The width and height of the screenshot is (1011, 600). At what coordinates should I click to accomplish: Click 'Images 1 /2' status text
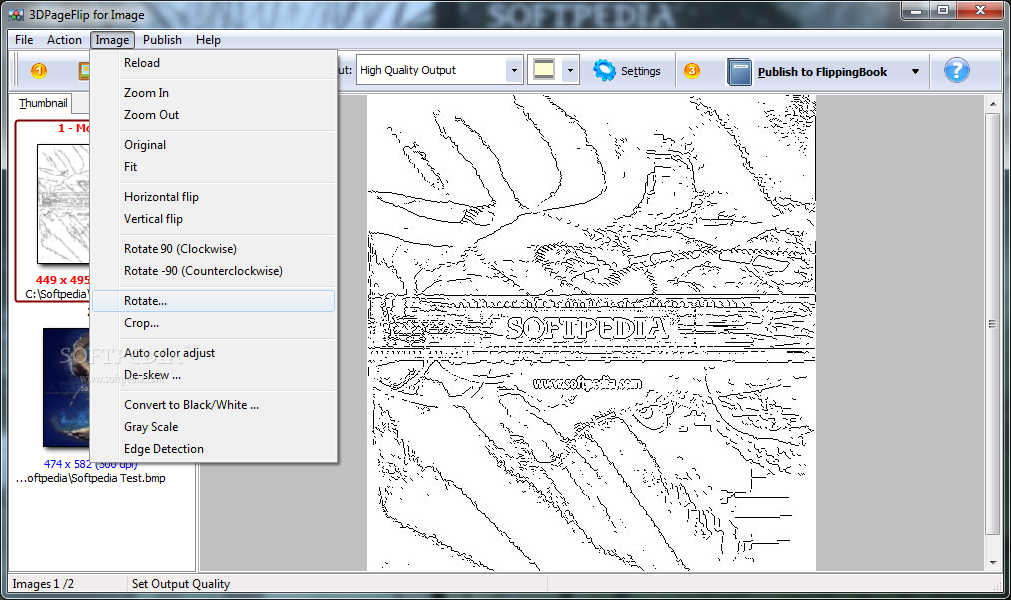coord(43,584)
